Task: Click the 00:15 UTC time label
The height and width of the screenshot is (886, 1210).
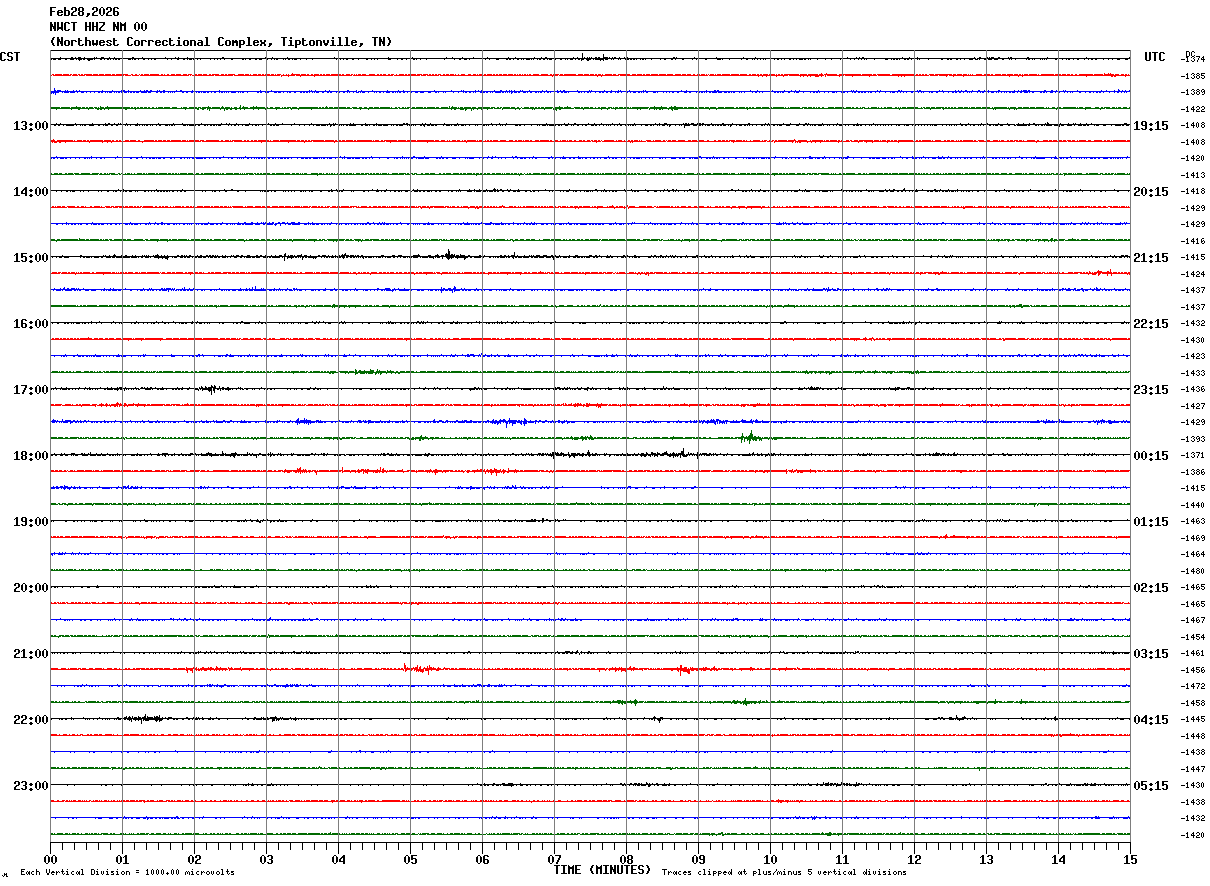Action: [x=1150, y=456]
